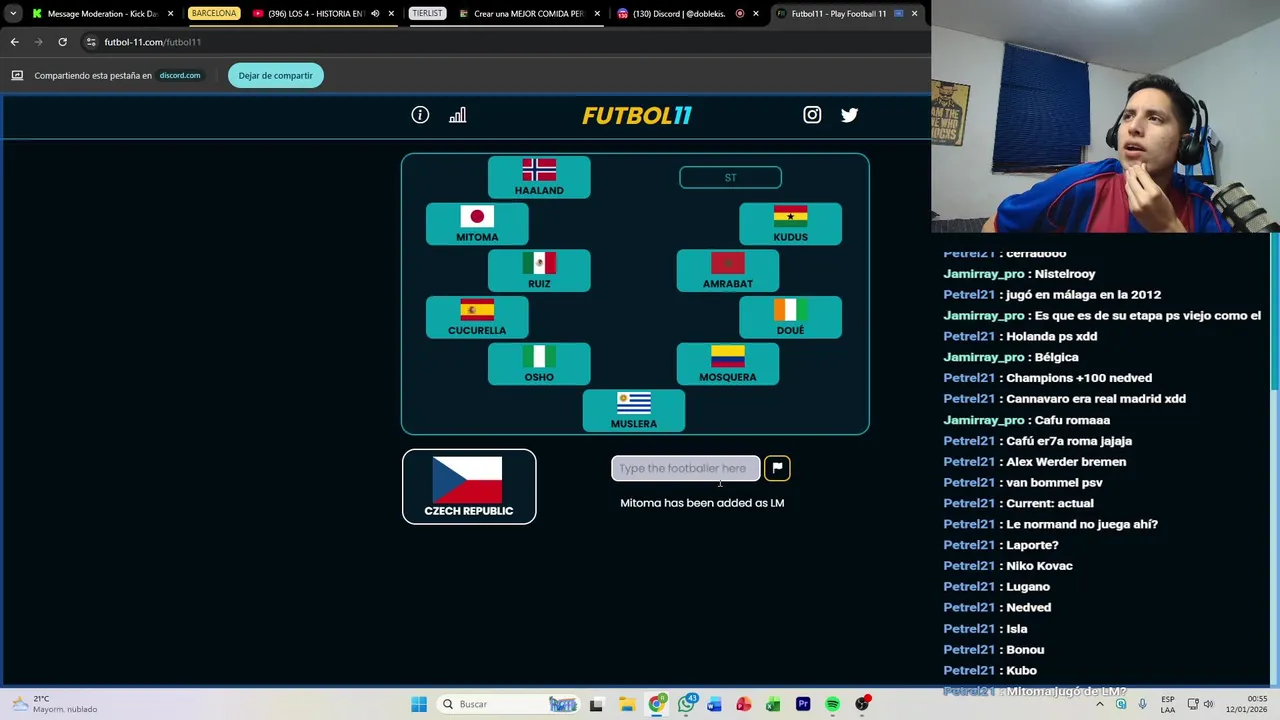
Task: Click the browser forward arrow
Action: [38, 42]
